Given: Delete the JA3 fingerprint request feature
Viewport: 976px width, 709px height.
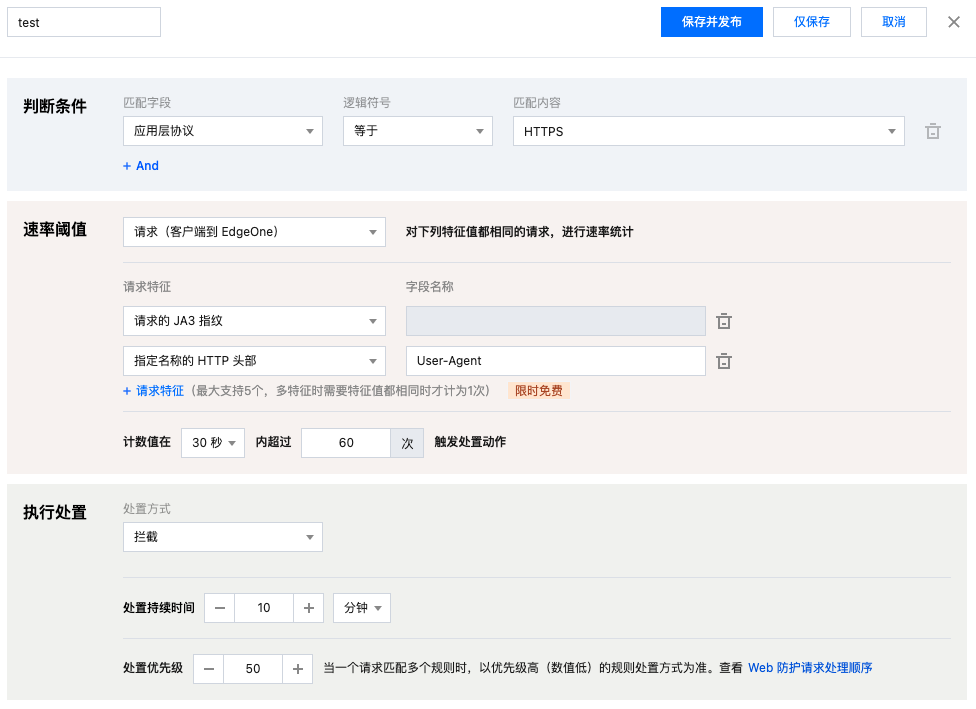Looking at the screenshot, I should [724, 321].
